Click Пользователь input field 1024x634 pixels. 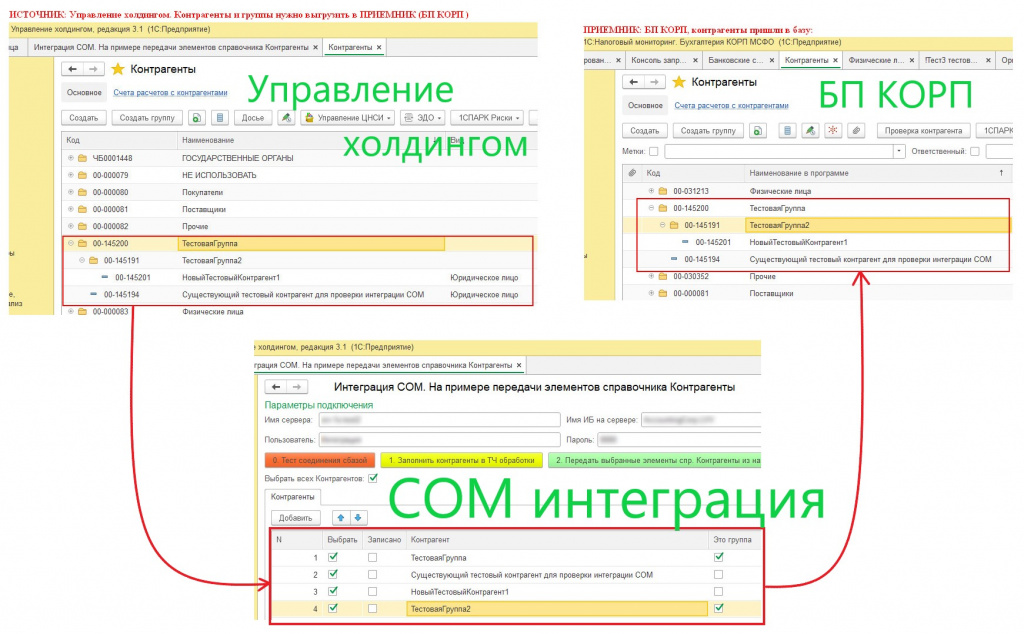(439, 439)
